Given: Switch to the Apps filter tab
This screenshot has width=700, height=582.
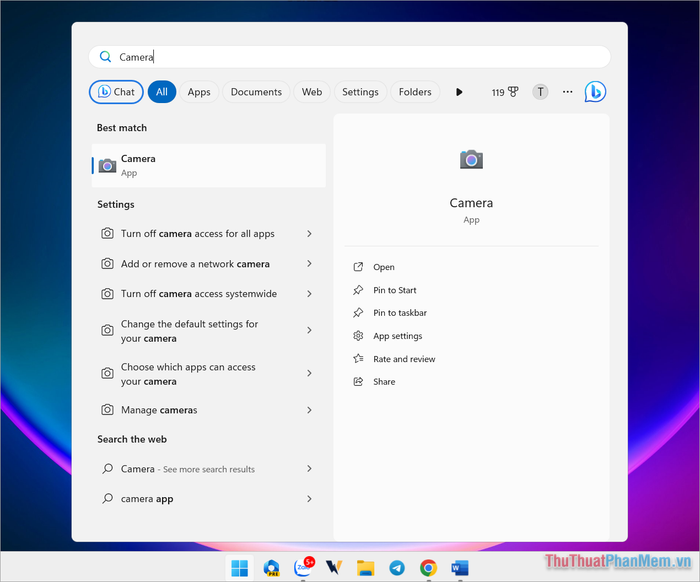Looking at the screenshot, I should pos(199,92).
